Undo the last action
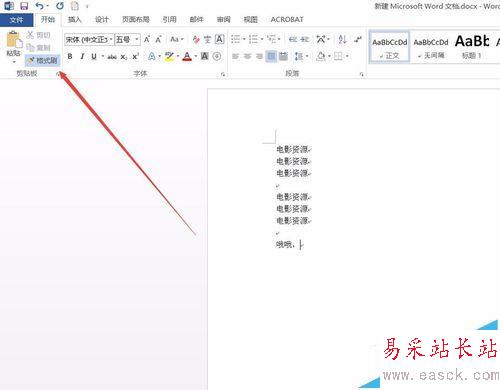 pos(39,6)
